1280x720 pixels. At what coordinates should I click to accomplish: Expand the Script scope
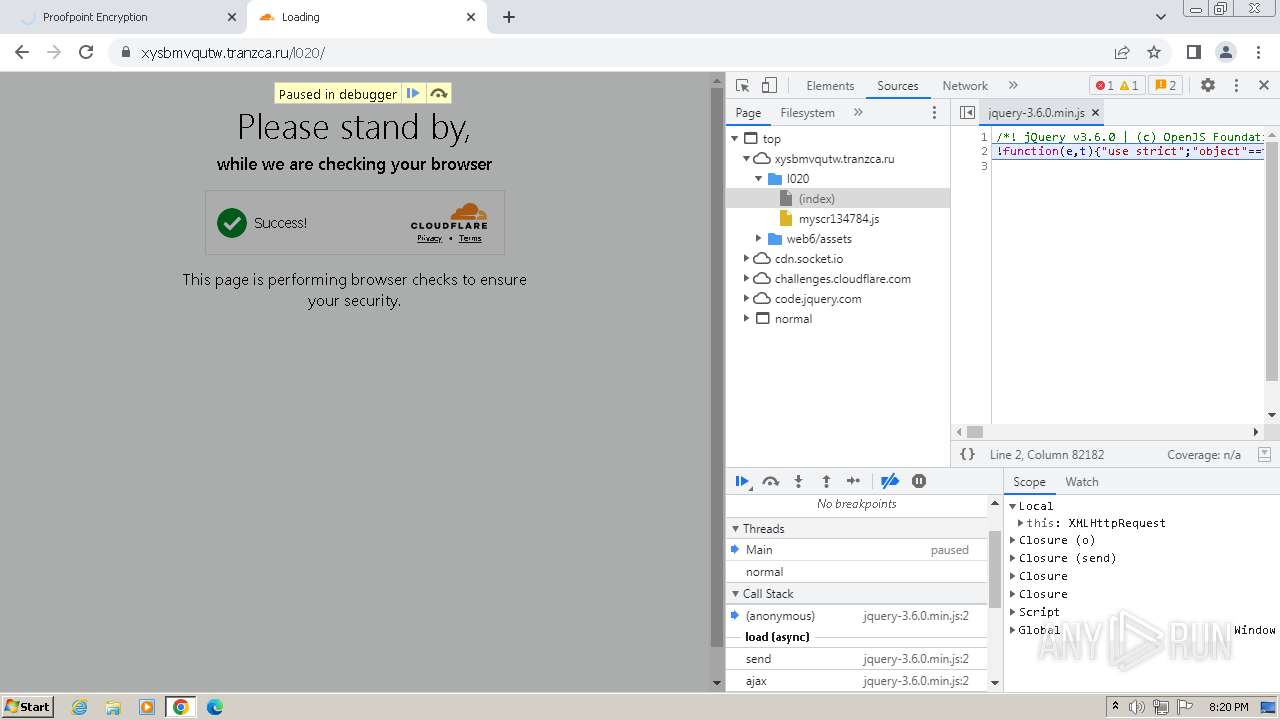pyautogui.click(x=1012, y=612)
